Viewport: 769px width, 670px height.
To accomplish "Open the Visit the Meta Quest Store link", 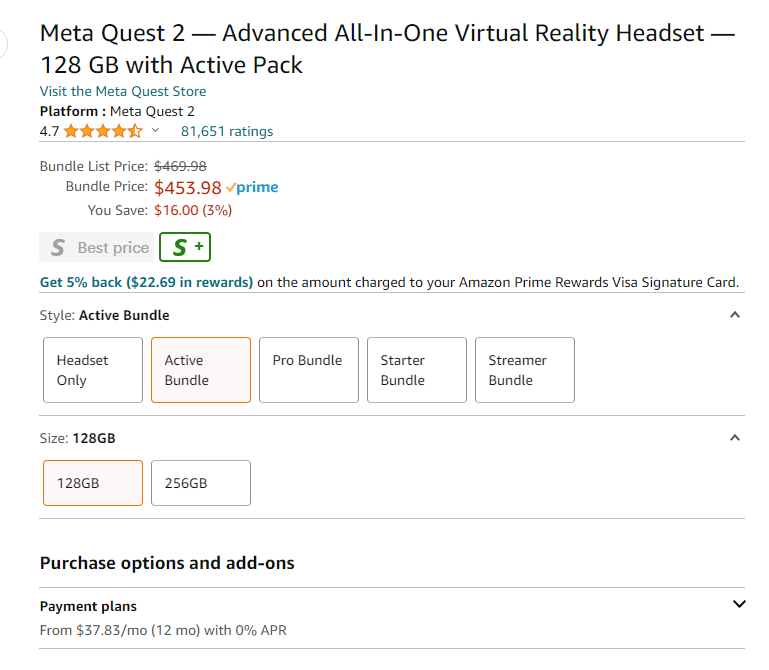I will coord(123,91).
